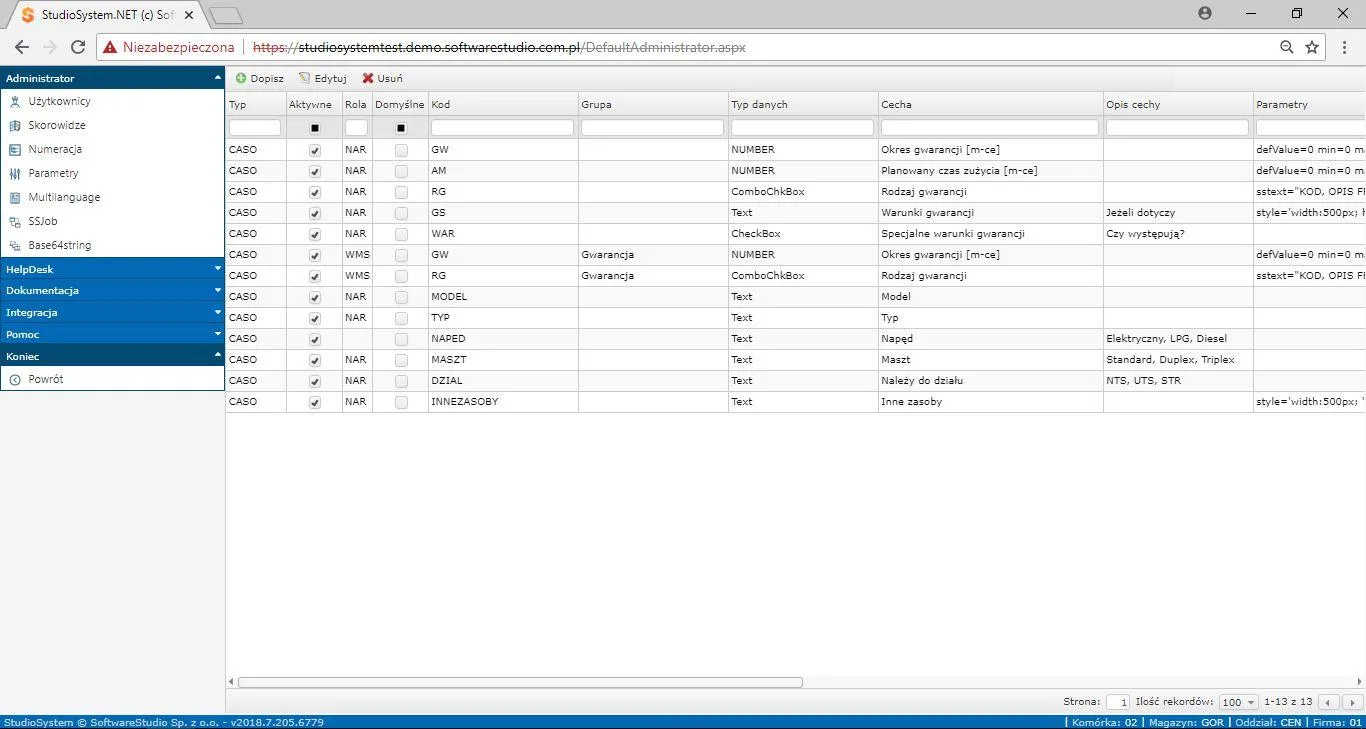Open Chrome profile account icon
Viewport: 1366px width, 729px height.
click(1205, 13)
